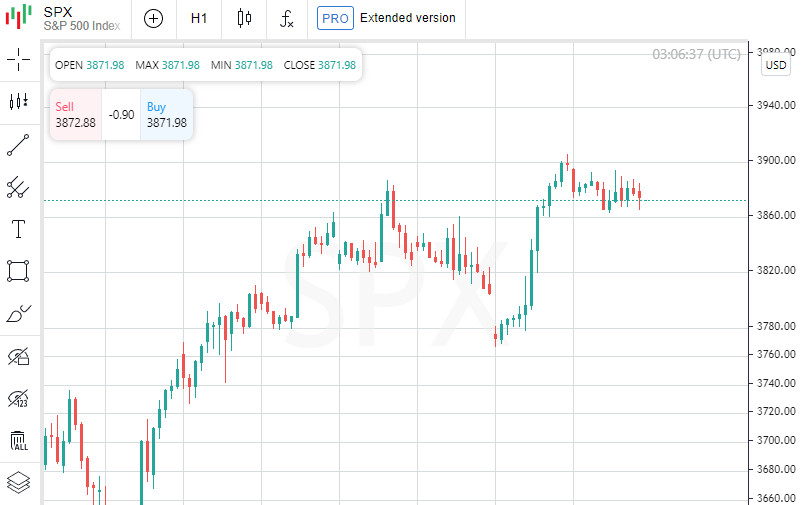Select the Text annotation tool

[18, 229]
